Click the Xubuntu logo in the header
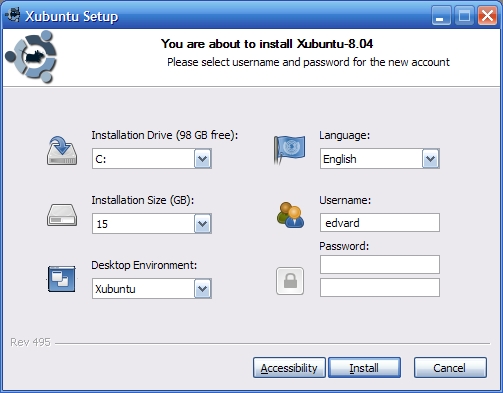This screenshot has height=393, width=503. [x=31, y=57]
